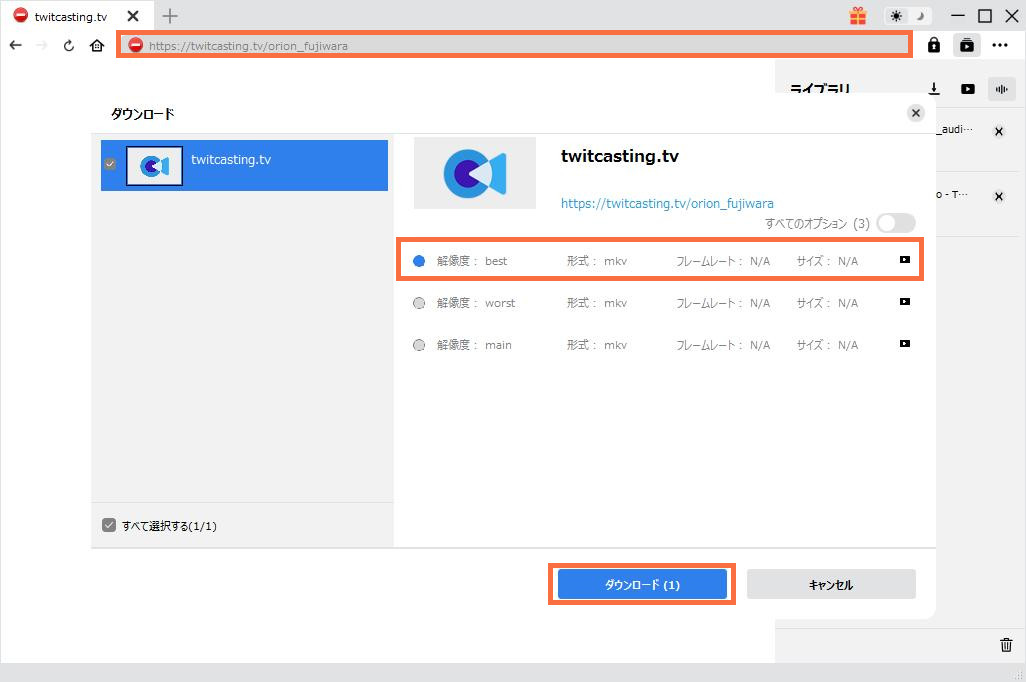The width and height of the screenshot is (1026, 682).
Task: Show the library downloads tab icon
Action: point(934,89)
